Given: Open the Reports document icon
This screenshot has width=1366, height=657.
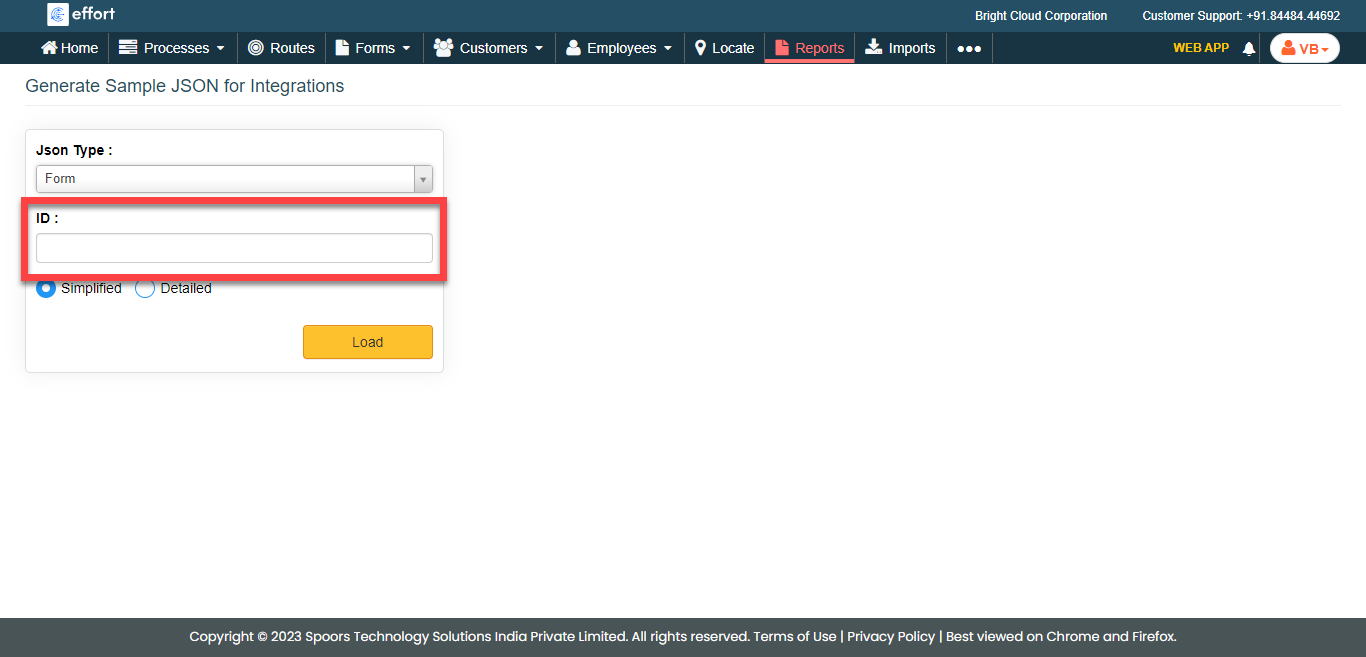Looking at the screenshot, I should coord(782,48).
